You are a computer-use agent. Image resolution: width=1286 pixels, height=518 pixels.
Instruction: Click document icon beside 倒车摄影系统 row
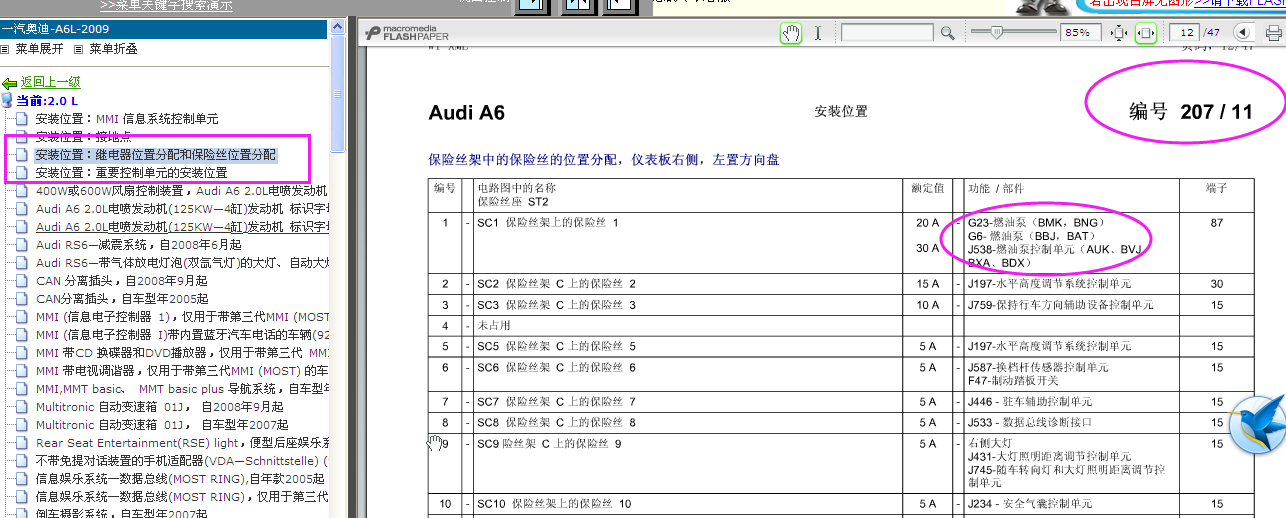click(22, 513)
